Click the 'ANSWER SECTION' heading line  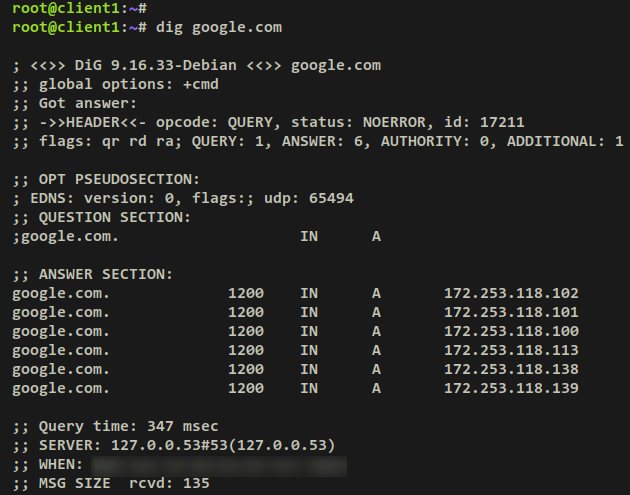coord(93,274)
